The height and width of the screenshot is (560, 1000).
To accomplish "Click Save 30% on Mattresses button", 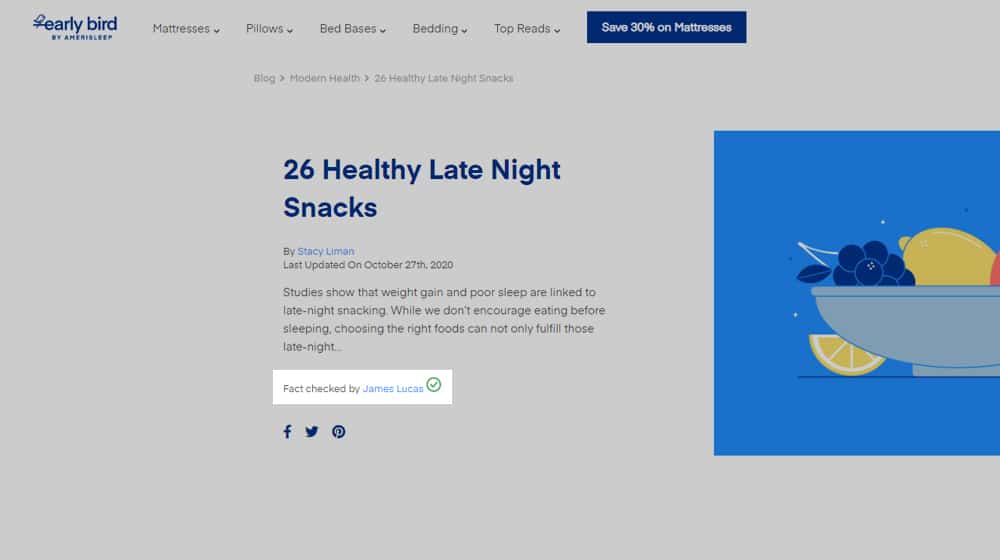I will 666,27.
